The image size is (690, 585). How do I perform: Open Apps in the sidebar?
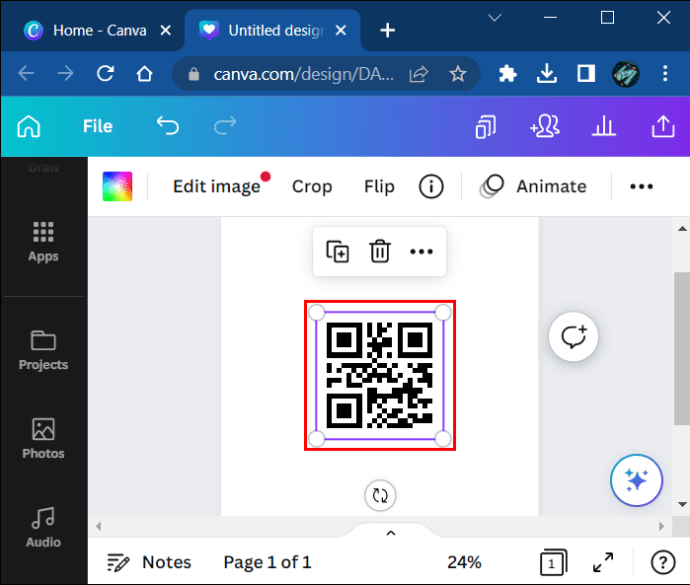[43, 242]
